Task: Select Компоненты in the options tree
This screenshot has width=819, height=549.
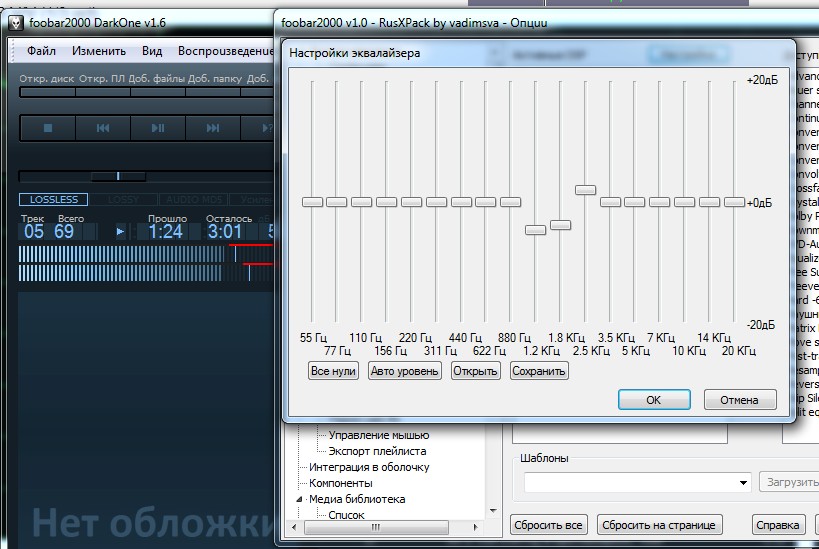Action: pos(341,483)
